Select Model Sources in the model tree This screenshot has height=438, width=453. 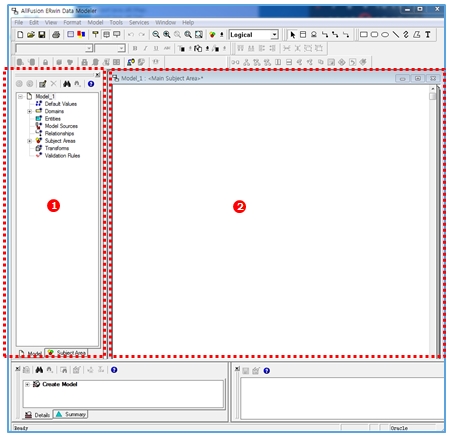tap(61, 126)
